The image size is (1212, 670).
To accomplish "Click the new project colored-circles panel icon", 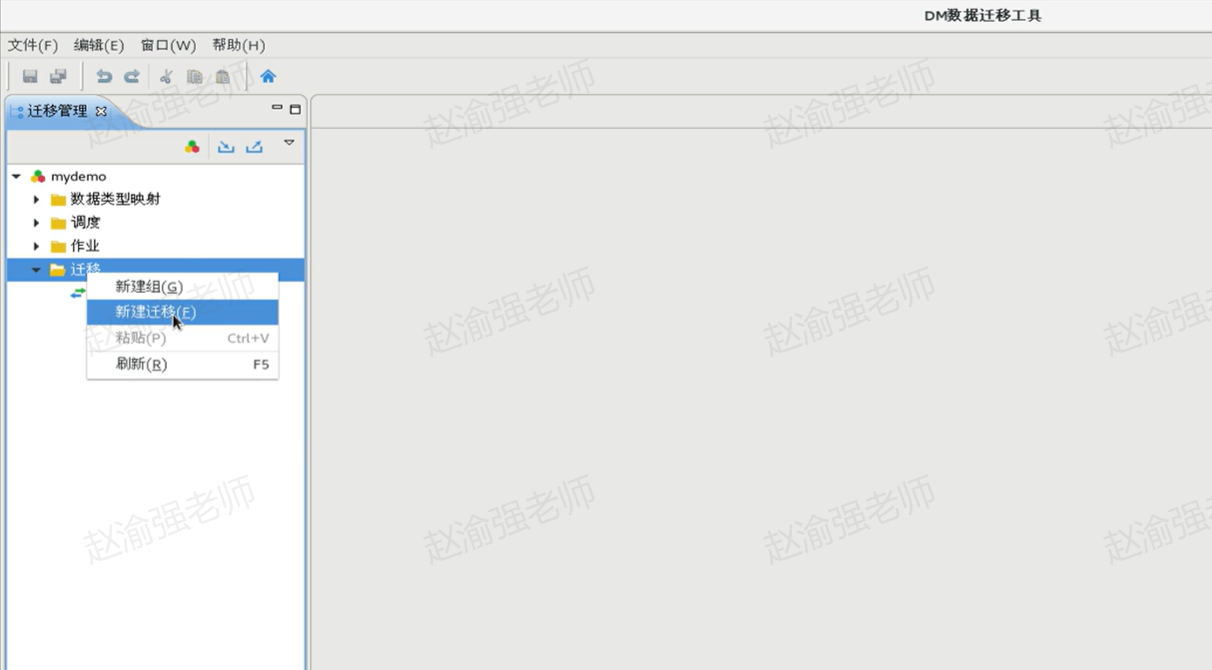I will click(192, 147).
